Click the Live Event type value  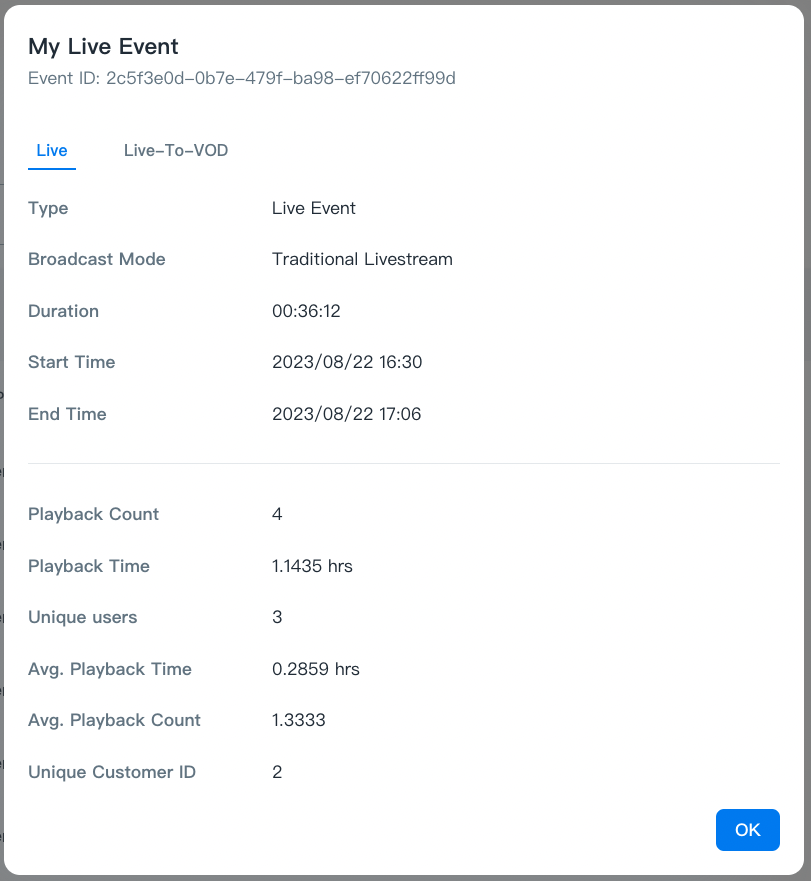coord(314,208)
